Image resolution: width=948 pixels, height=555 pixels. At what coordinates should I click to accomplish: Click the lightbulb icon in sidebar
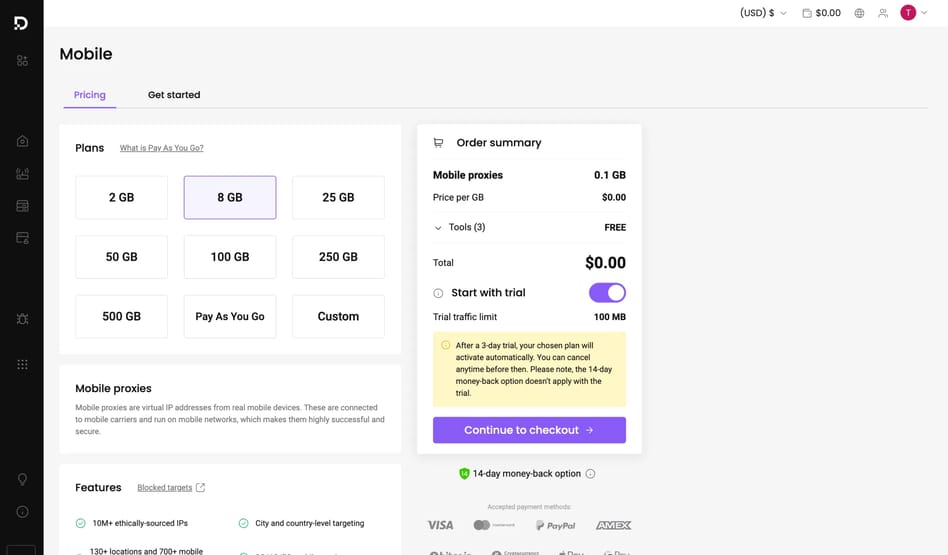coord(22,479)
